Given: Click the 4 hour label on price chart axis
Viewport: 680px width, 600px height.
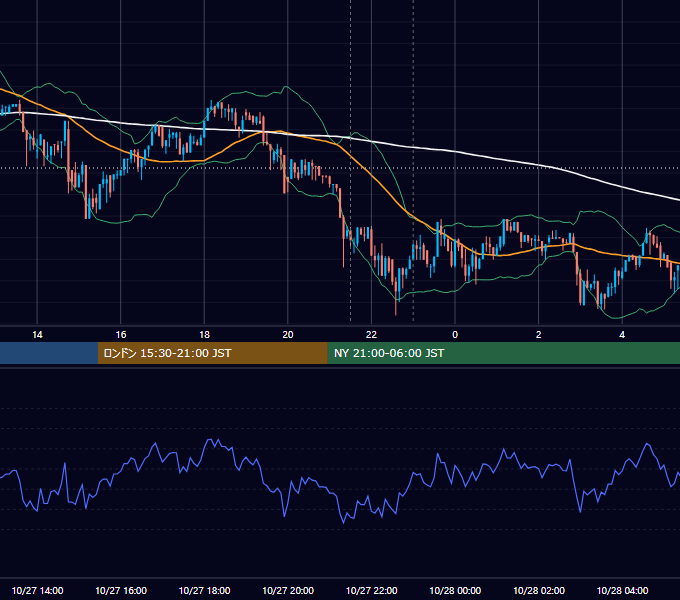Looking at the screenshot, I should (622, 335).
